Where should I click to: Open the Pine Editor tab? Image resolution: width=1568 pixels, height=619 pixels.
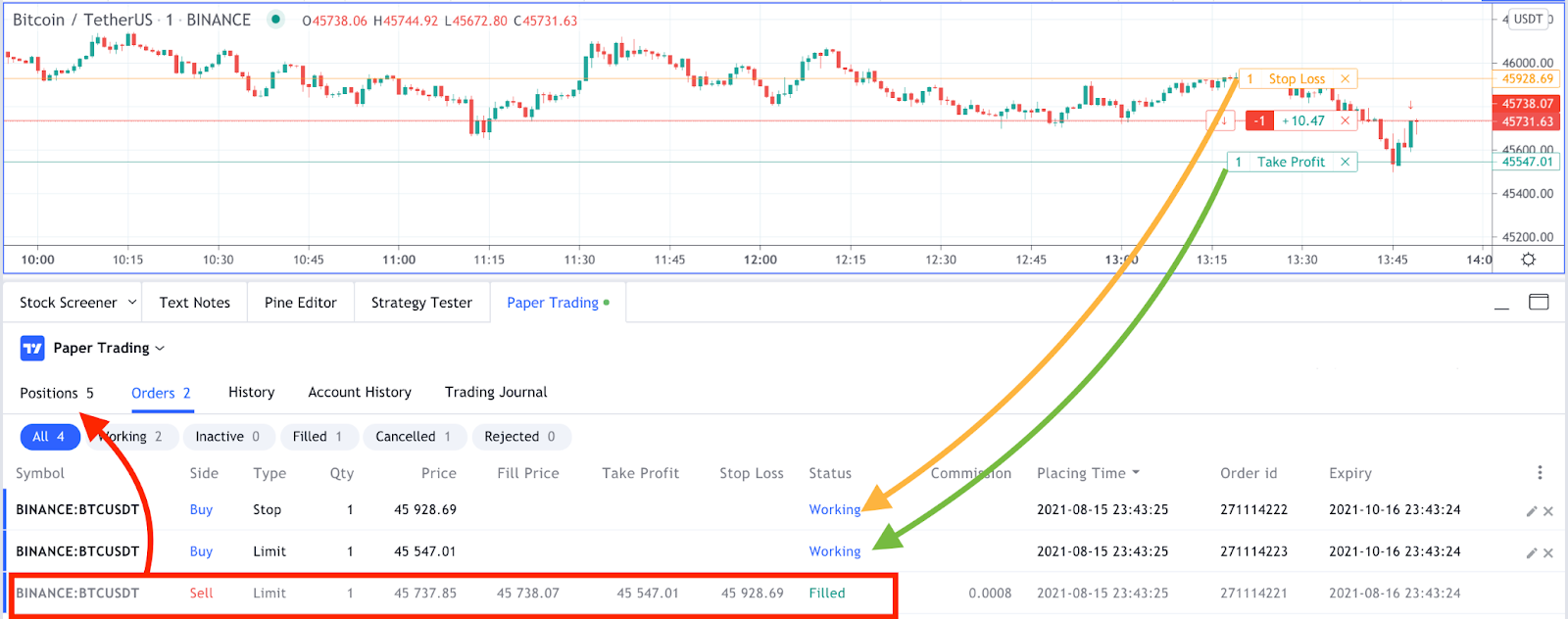[x=301, y=303]
